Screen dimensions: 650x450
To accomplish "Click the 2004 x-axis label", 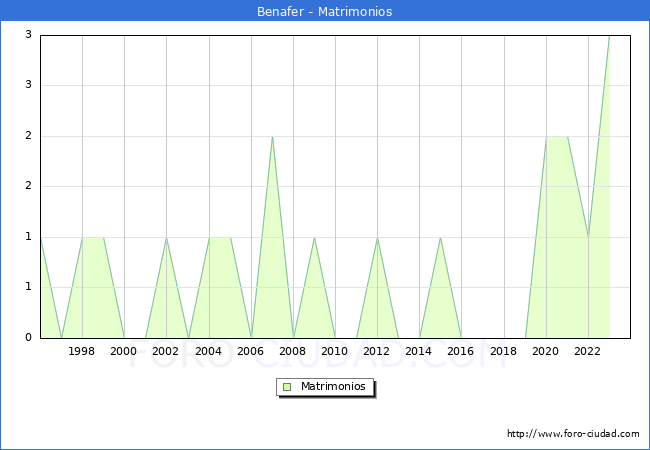I will 209,351.
